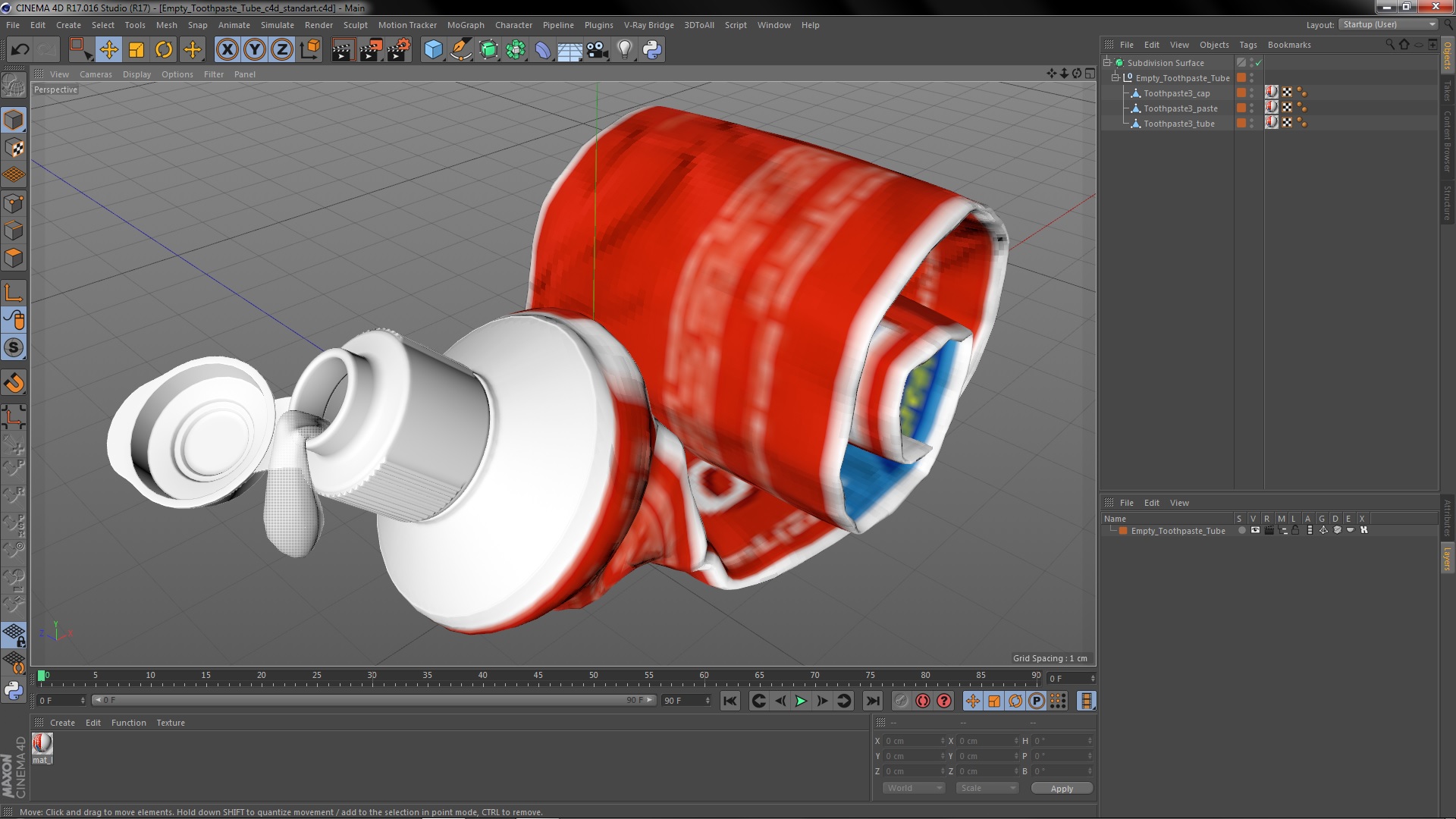This screenshot has width=1456, height=819.
Task: Open the Light object icon
Action: tap(624, 50)
